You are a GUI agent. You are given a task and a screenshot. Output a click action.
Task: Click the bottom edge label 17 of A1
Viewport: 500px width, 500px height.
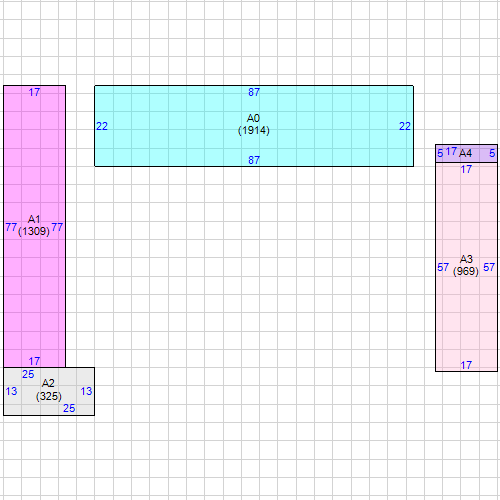click(x=34, y=361)
